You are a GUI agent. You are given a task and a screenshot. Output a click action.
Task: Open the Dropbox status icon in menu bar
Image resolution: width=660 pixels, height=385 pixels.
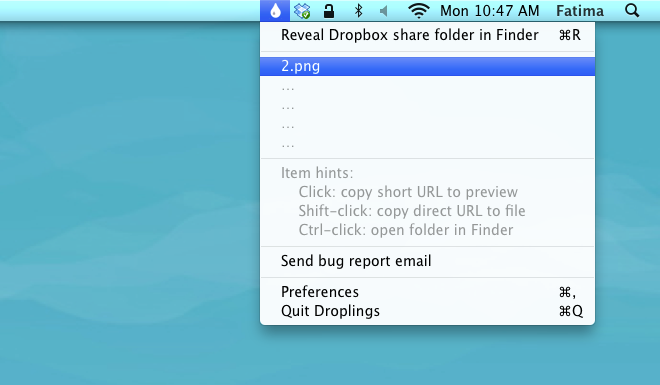[302, 11]
